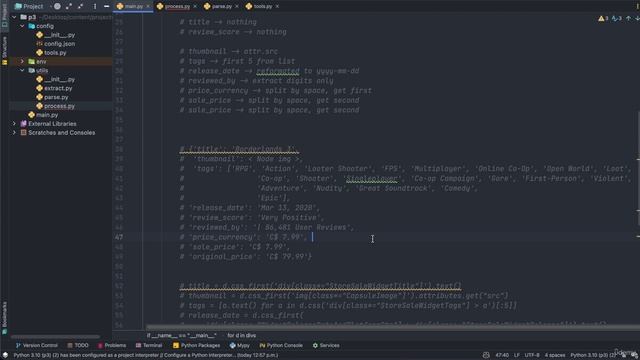640x360 pixels.
Task: Change indent setting 4 spaces
Action: coord(555,355)
